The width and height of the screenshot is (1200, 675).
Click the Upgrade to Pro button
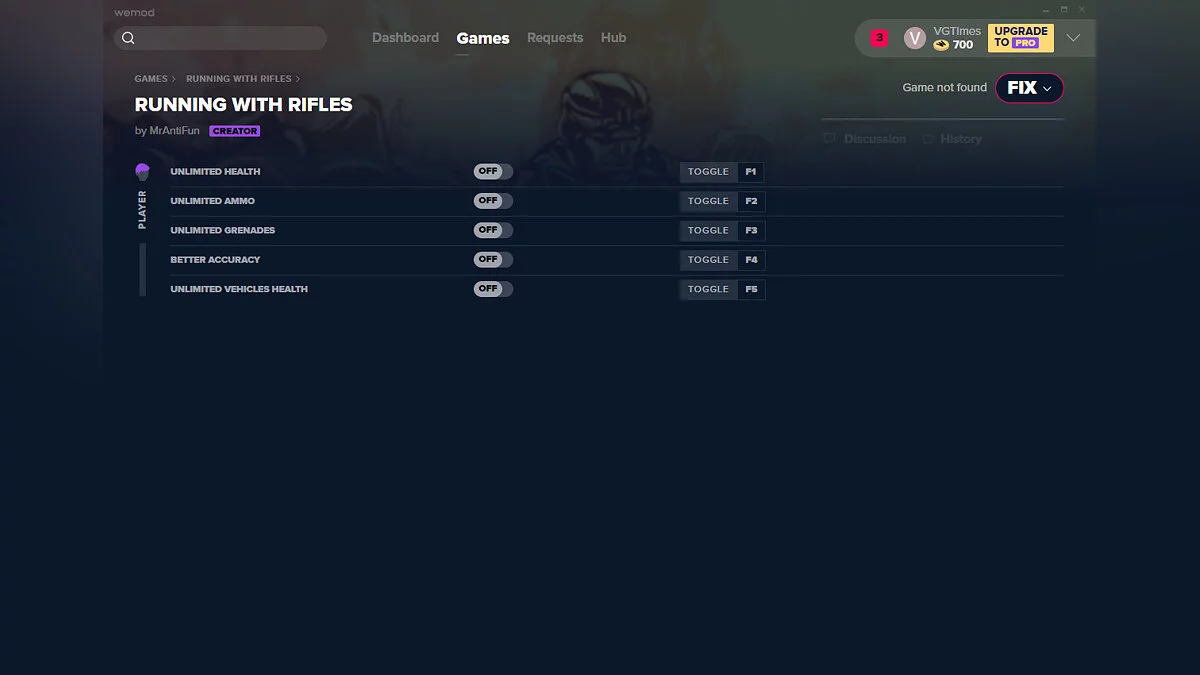tap(1020, 38)
